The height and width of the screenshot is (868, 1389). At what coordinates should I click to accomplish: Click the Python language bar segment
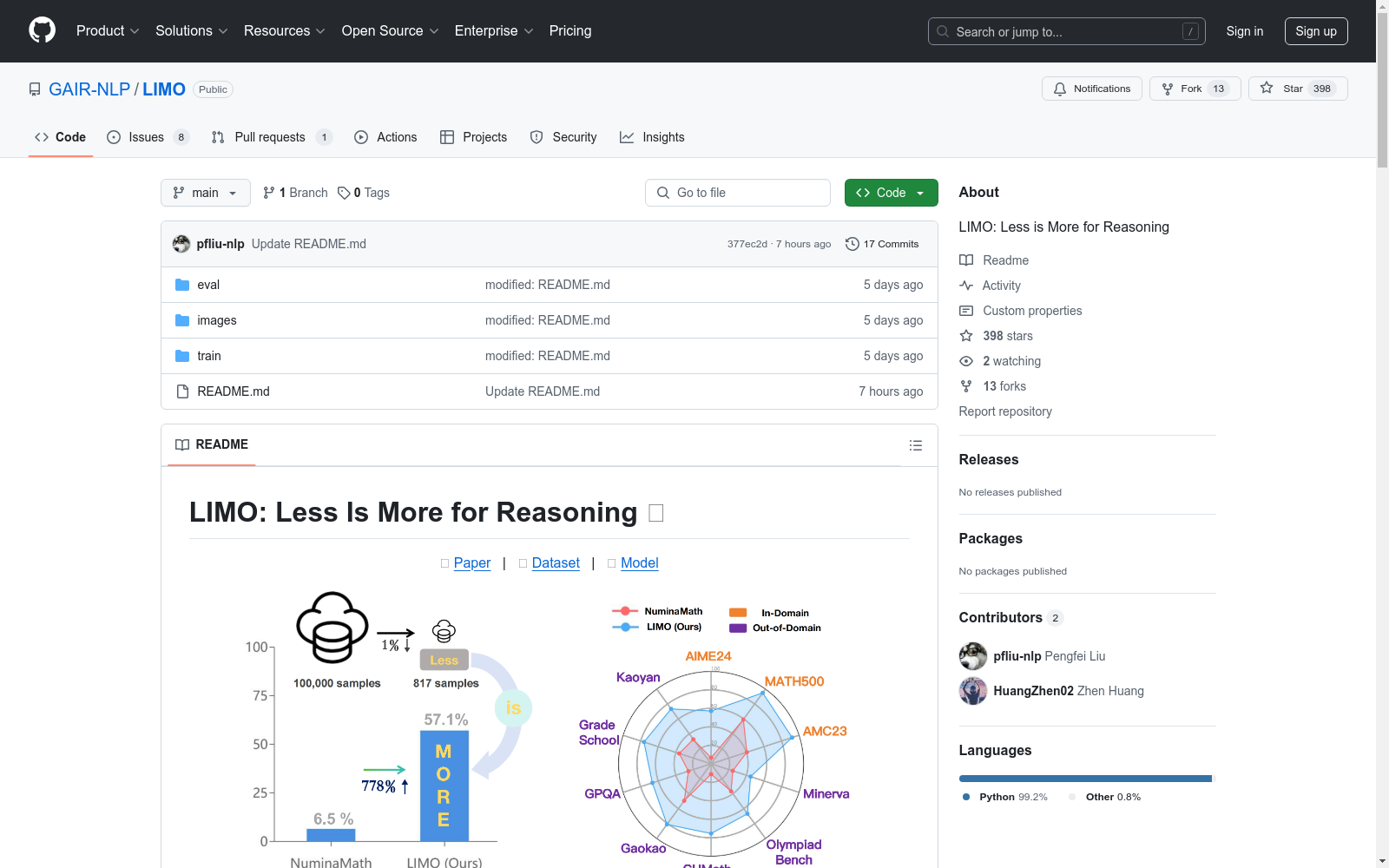(x=1085, y=779)
